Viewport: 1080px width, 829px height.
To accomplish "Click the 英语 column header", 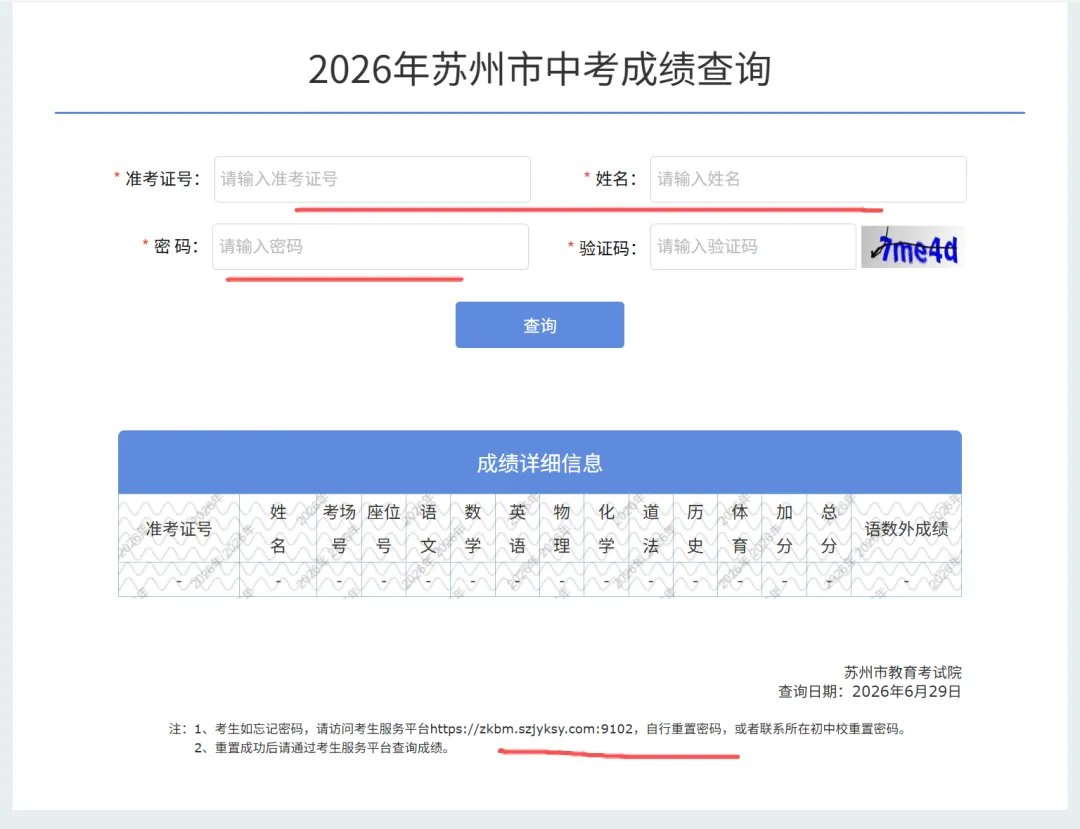I will coord(517,528).
